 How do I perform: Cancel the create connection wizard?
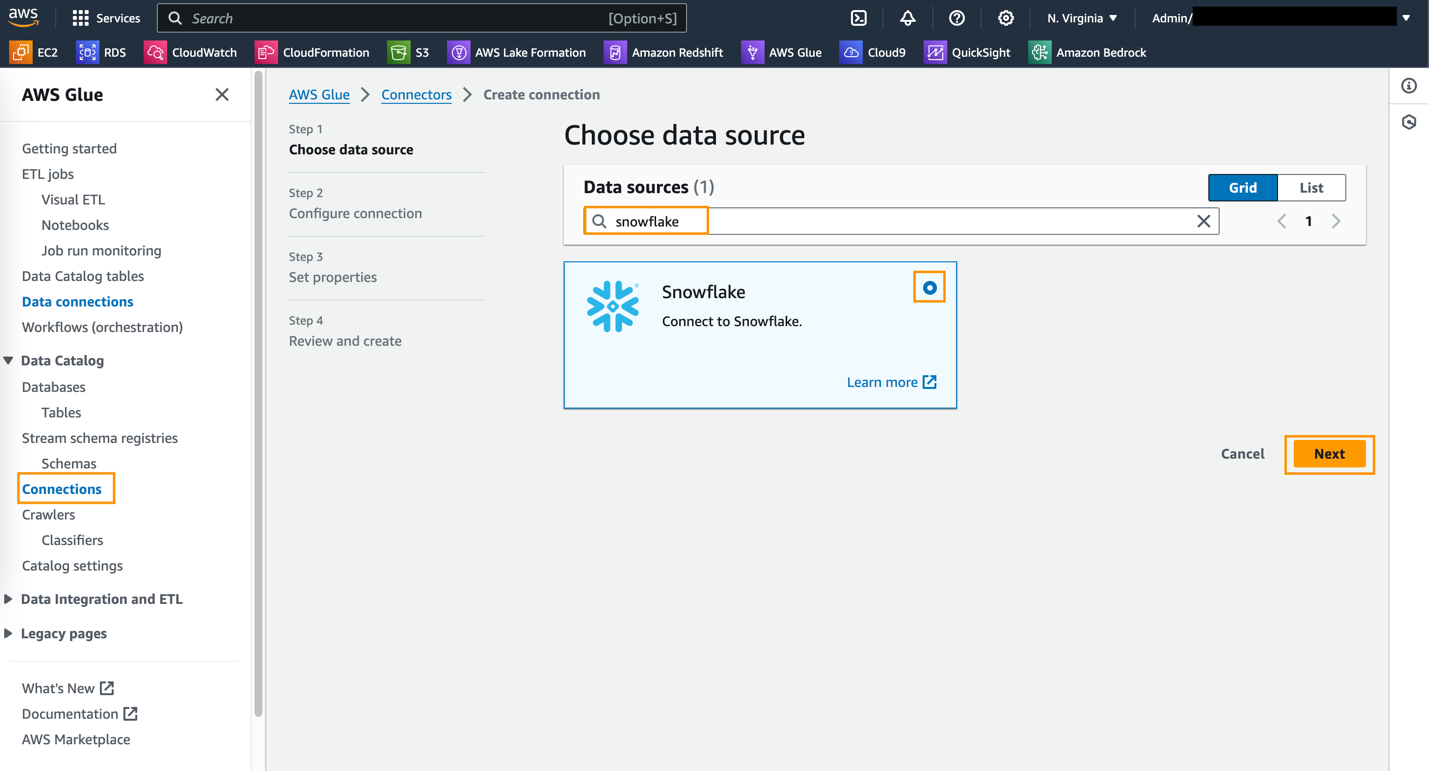tap(1243, 454)
